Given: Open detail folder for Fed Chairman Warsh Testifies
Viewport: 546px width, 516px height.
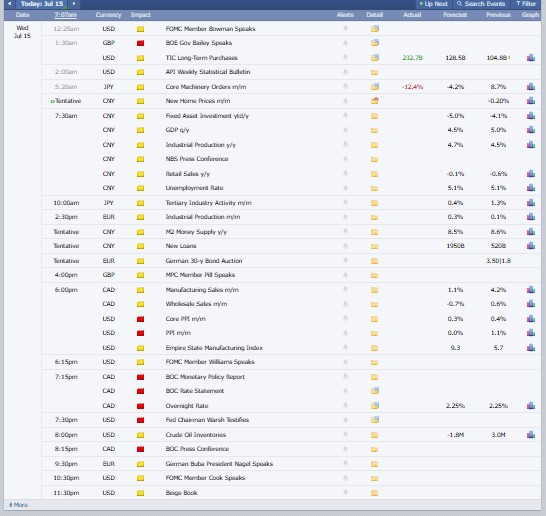Looking at the screenshot, I should pyautogui.click(x=375, y=420).
